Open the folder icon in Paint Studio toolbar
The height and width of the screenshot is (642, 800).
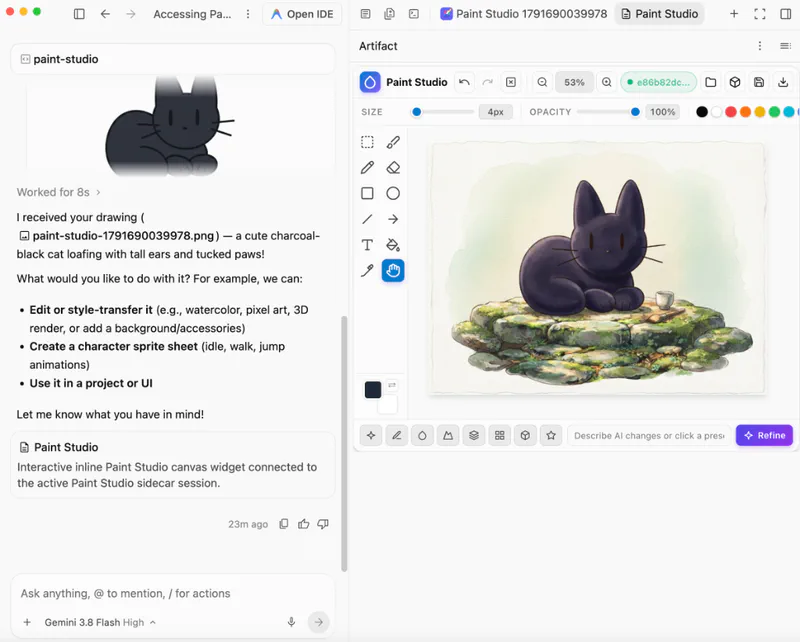pyautogui.click(x=711, y=82)
